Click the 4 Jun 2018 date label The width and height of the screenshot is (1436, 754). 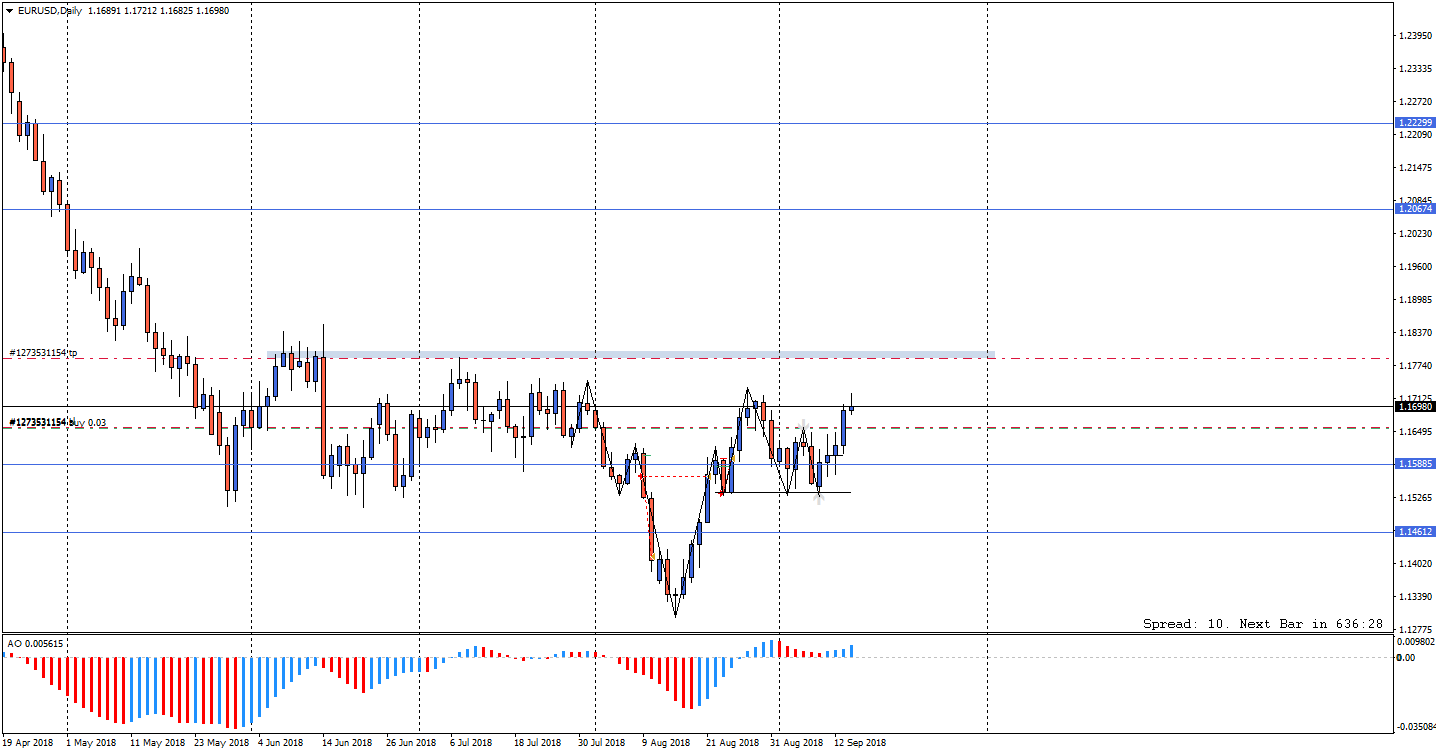[x=280, y=743]
